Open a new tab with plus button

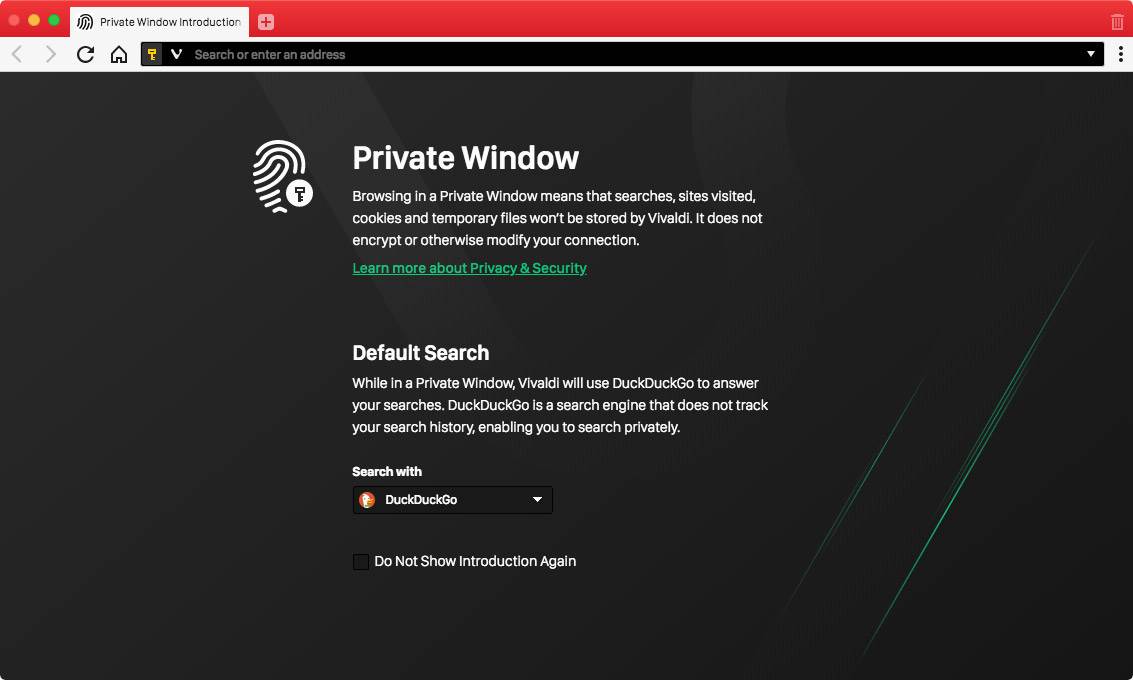(265, 22)
